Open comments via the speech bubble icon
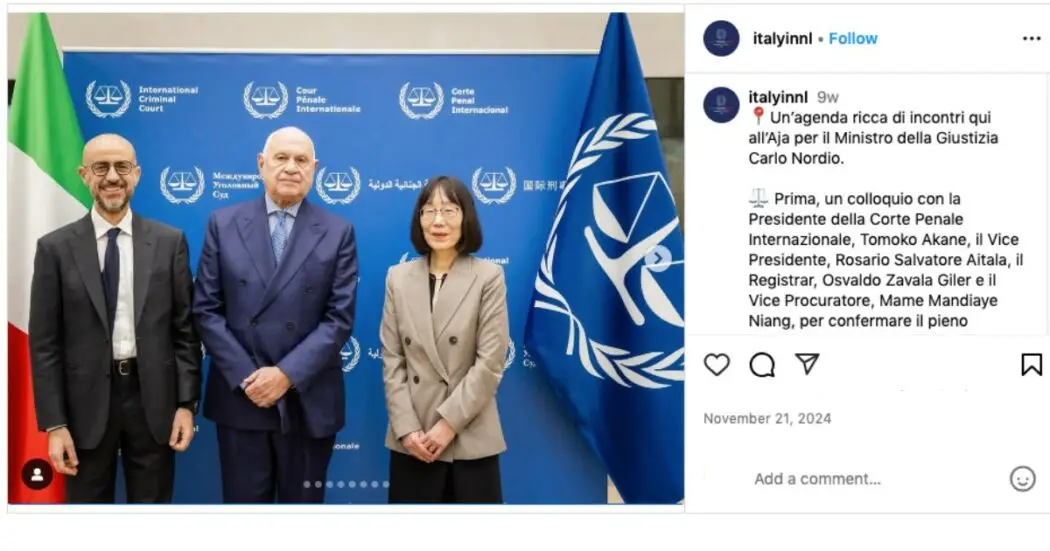This screenshot has height=551, width=1050. pyautogui.click(x=762, y=364)
